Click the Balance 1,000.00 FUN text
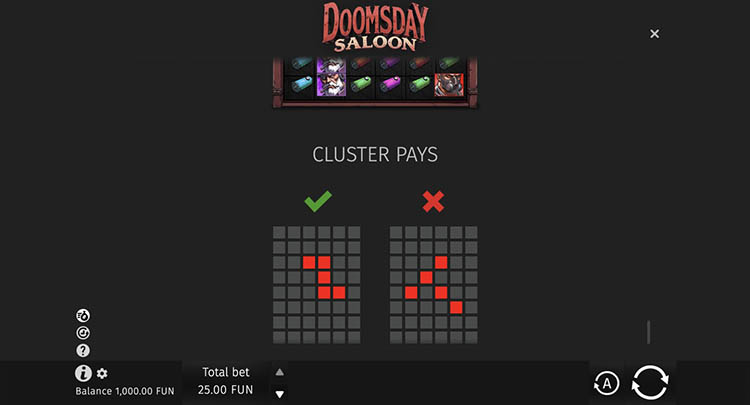 tap(125, 391)
